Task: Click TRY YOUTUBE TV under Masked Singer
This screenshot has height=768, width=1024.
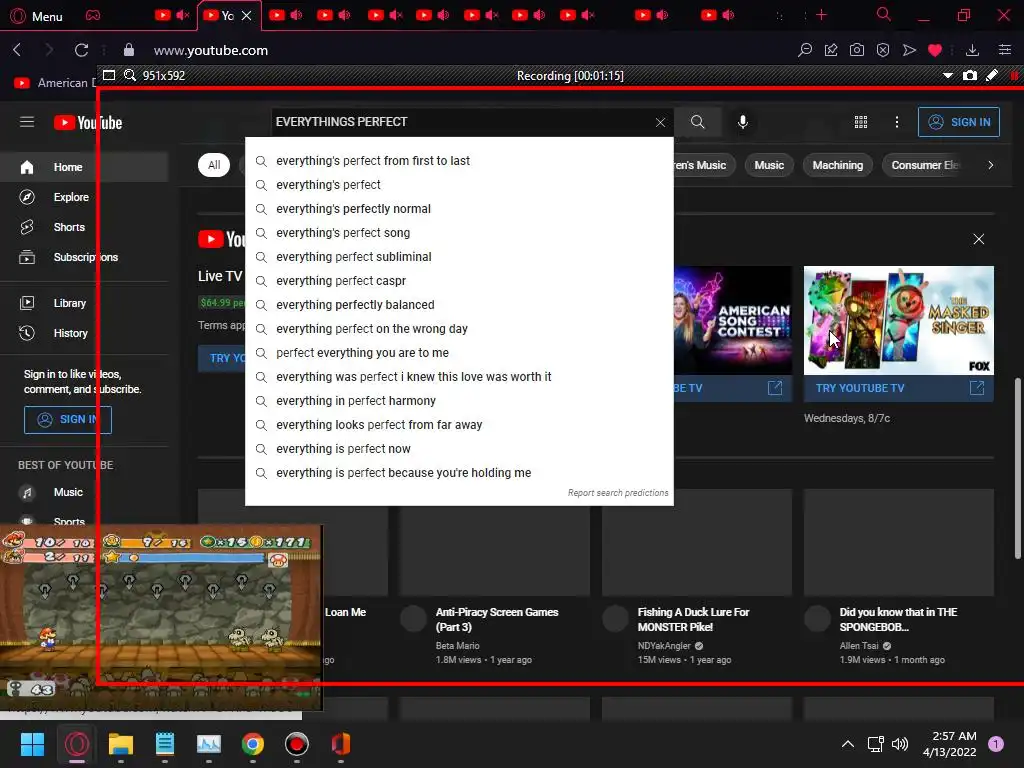Action: (x=899, y=388)
